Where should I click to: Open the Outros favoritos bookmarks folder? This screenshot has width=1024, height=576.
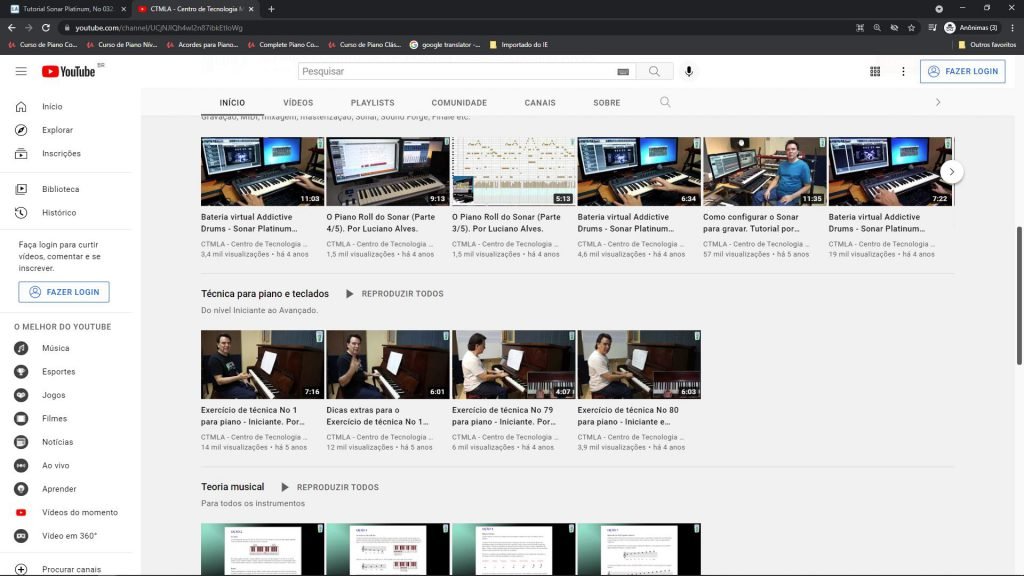(987, 44)
